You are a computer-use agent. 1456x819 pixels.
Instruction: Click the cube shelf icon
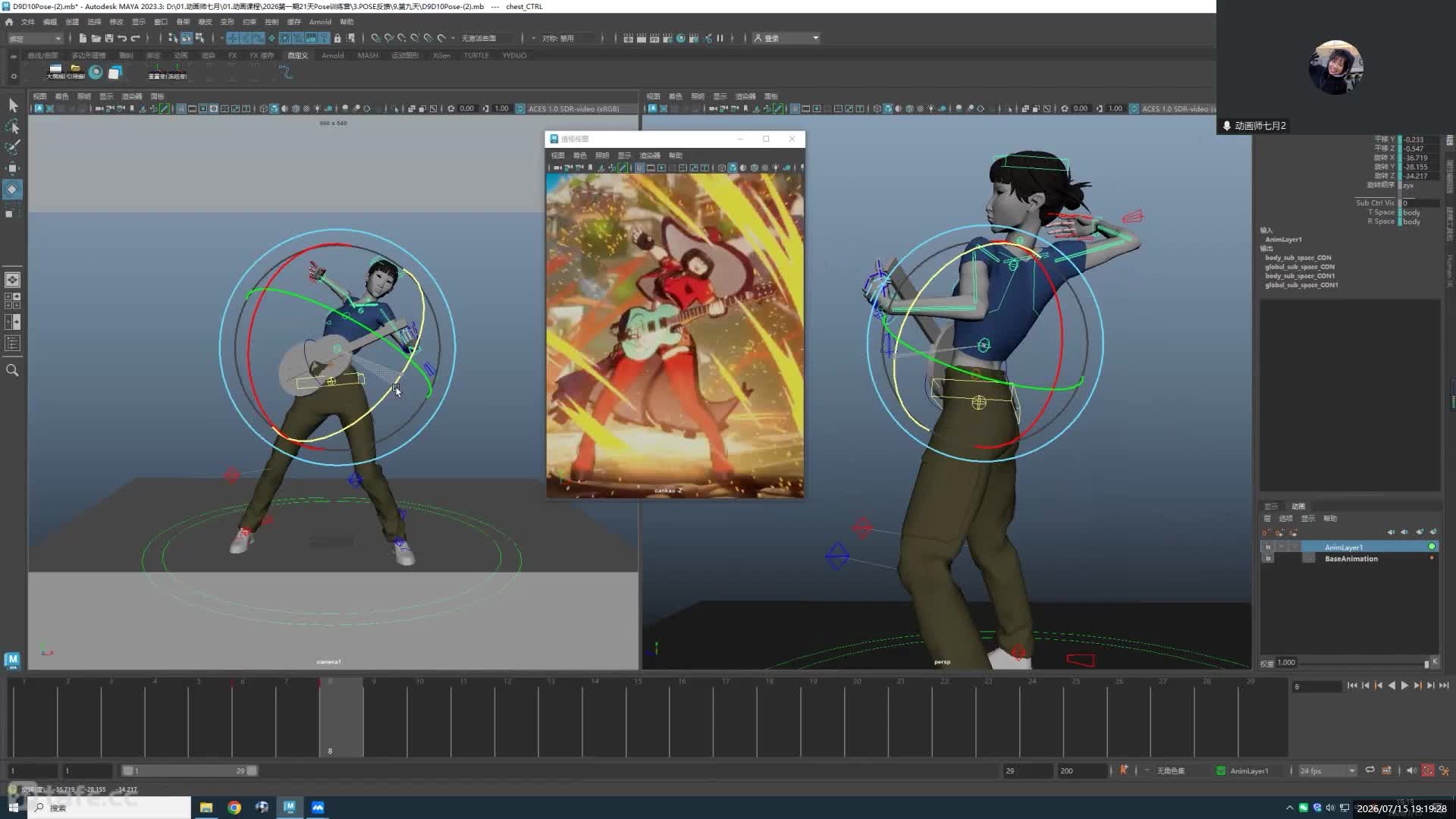(x=115, y=72)
